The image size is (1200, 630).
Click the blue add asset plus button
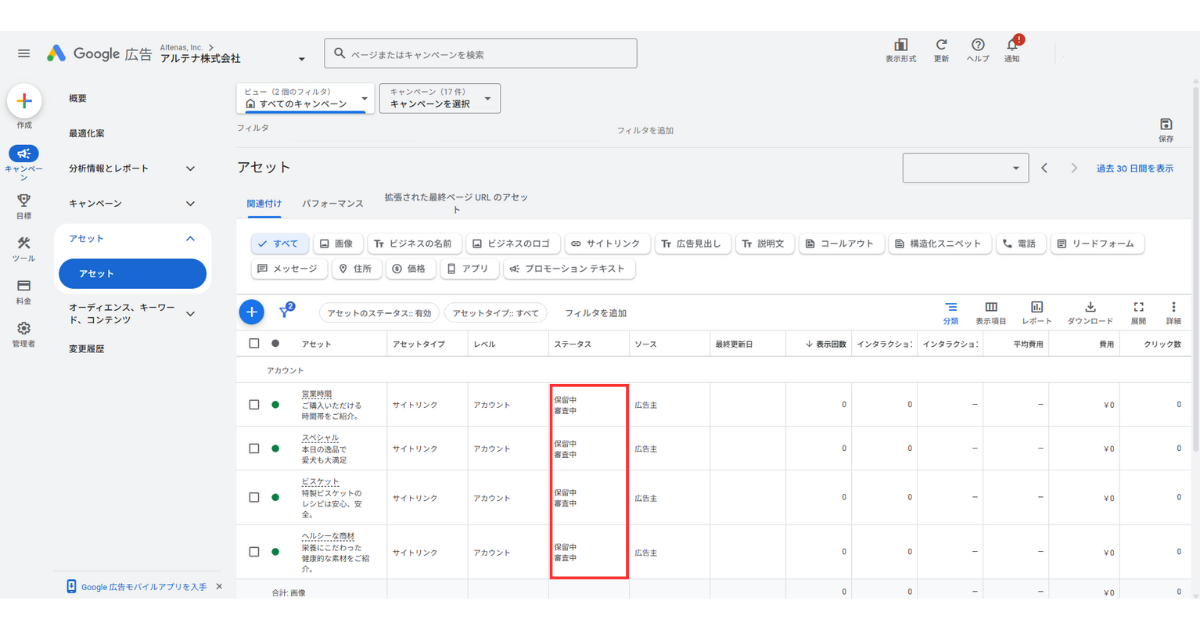[x=252, y=312]
